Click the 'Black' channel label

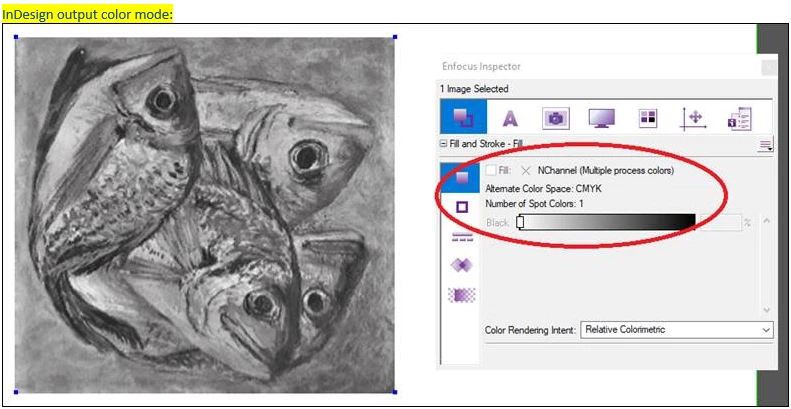pos(497,222)
